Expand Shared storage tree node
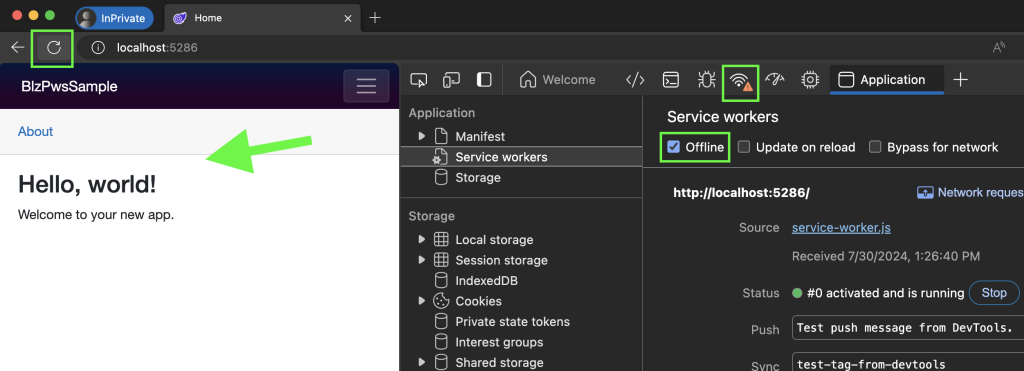Image resolution: width=1024 pixels, height=371 pixels. pyautogui.click(x=422, y=363)
